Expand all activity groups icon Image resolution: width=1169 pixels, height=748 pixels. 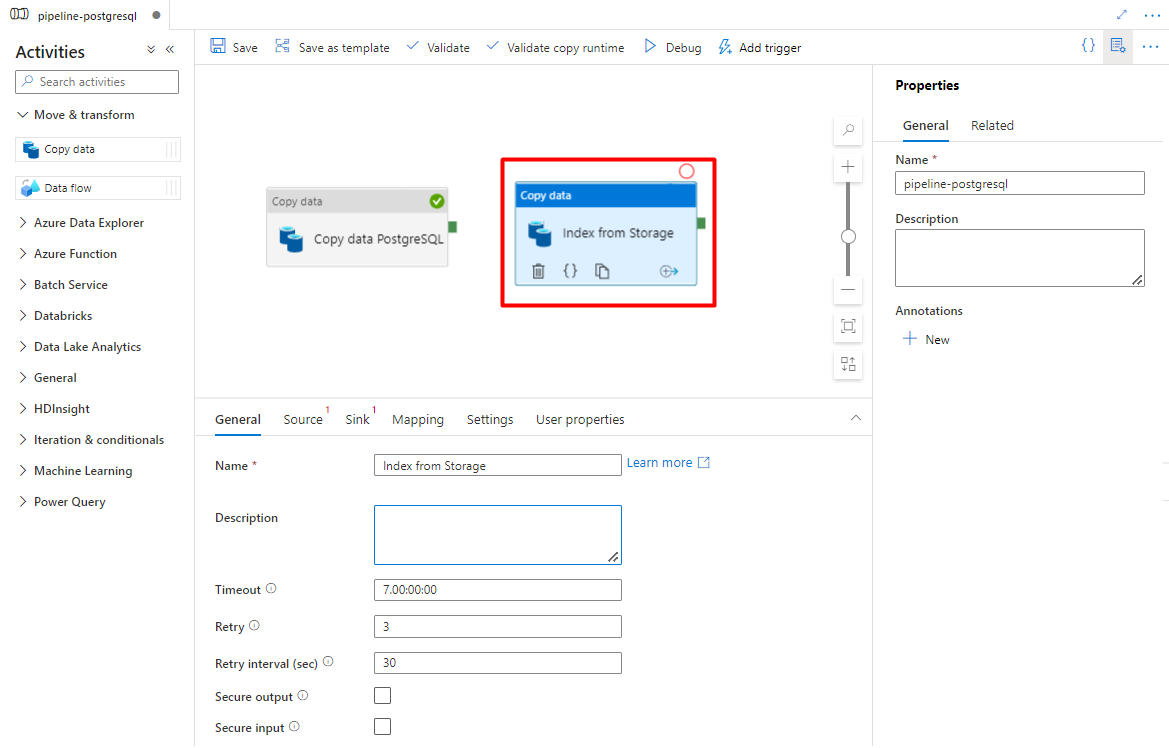(151, 49)
